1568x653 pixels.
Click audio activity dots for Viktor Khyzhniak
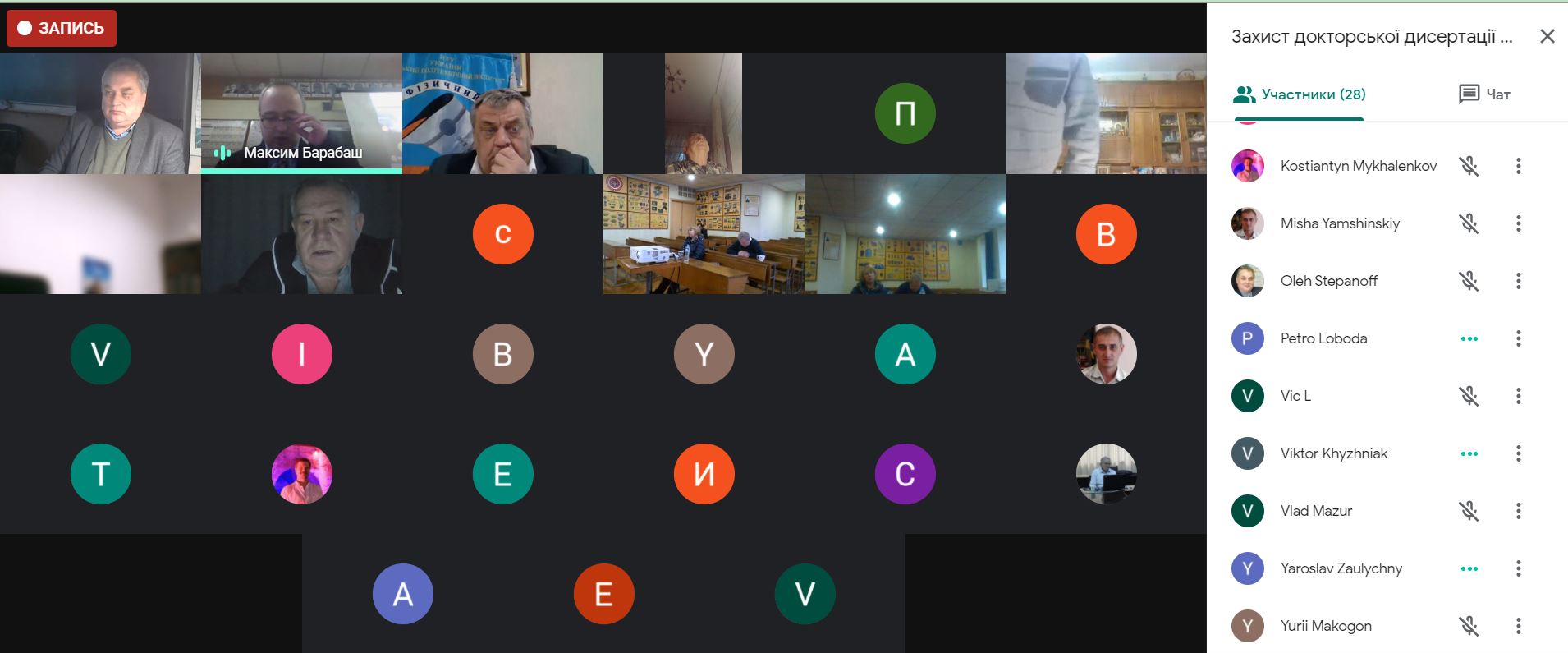coord(1469,453)
